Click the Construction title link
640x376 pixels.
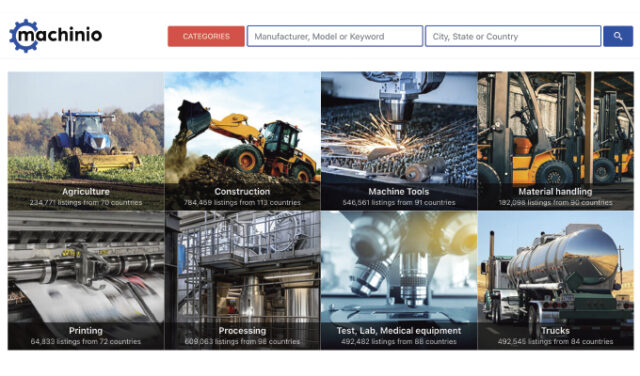pyautogui.click(x=242, y=191)
